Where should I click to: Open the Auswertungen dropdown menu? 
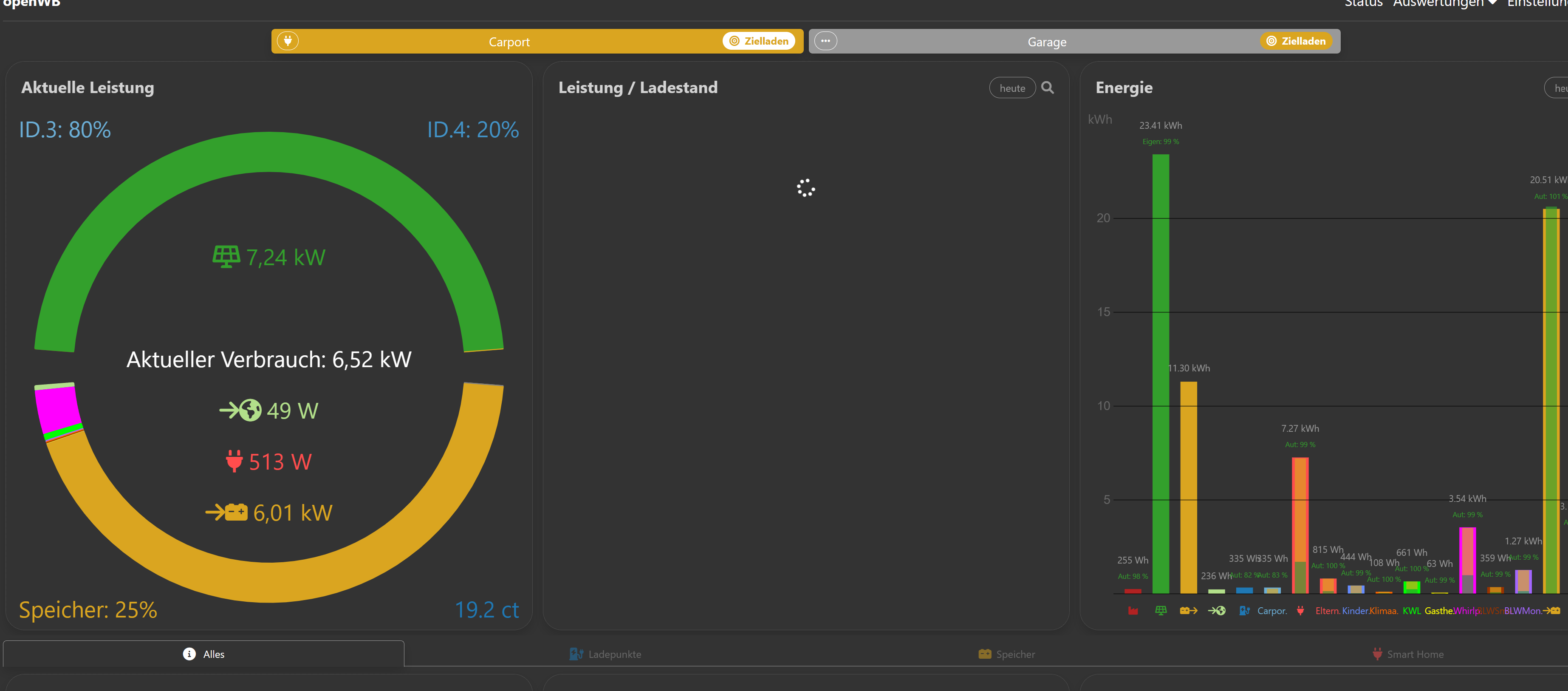click(1444, 4)
